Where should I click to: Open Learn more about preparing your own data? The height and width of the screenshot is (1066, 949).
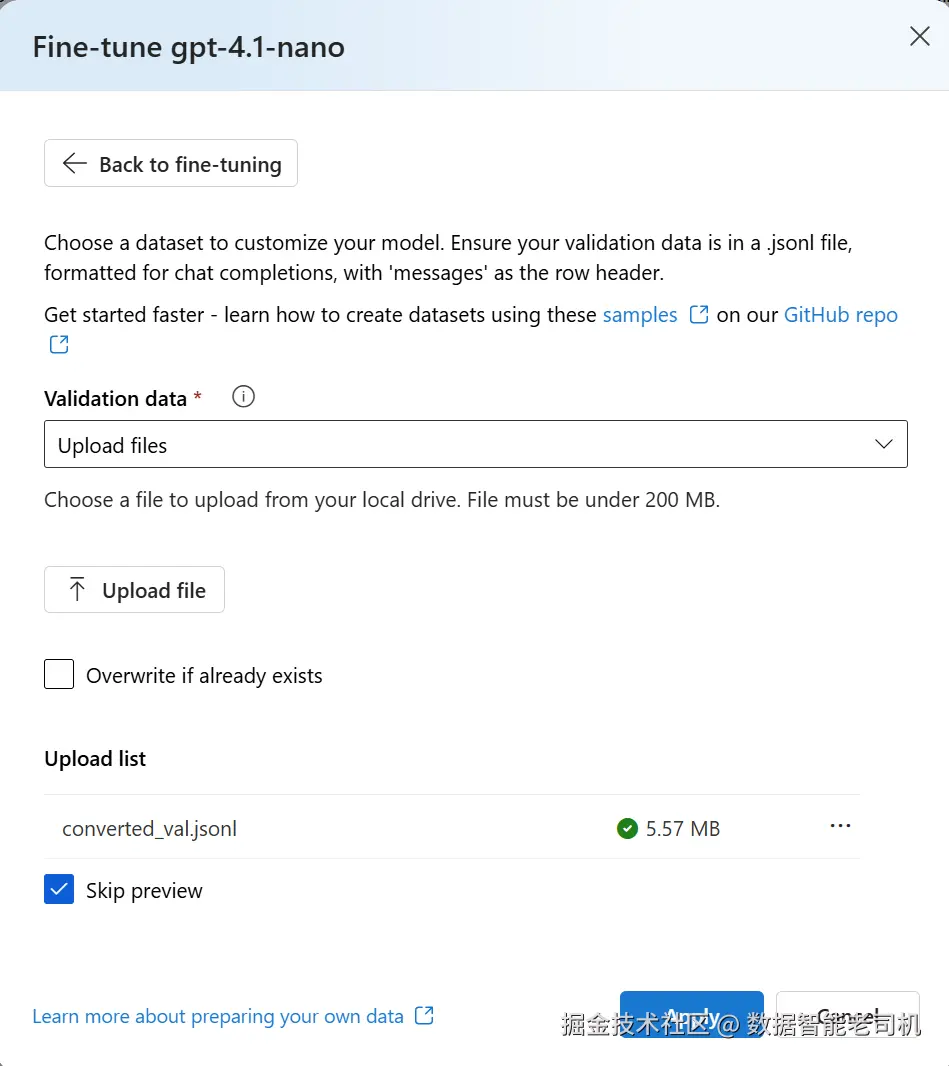pyautogui.click(x=218, y=1016)
